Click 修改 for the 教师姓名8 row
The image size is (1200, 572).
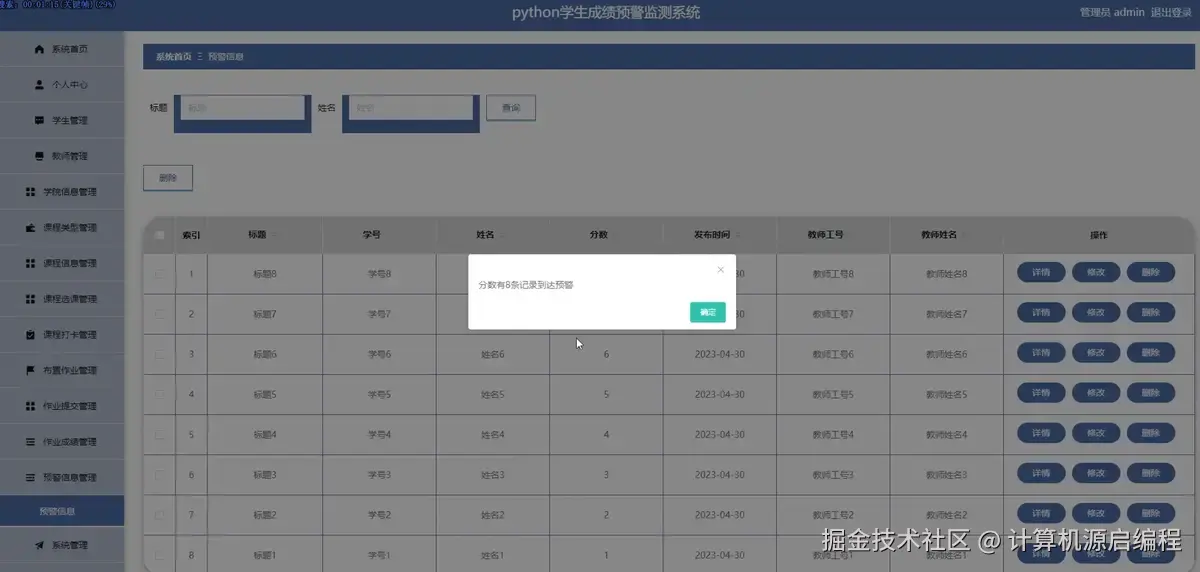1096,273
